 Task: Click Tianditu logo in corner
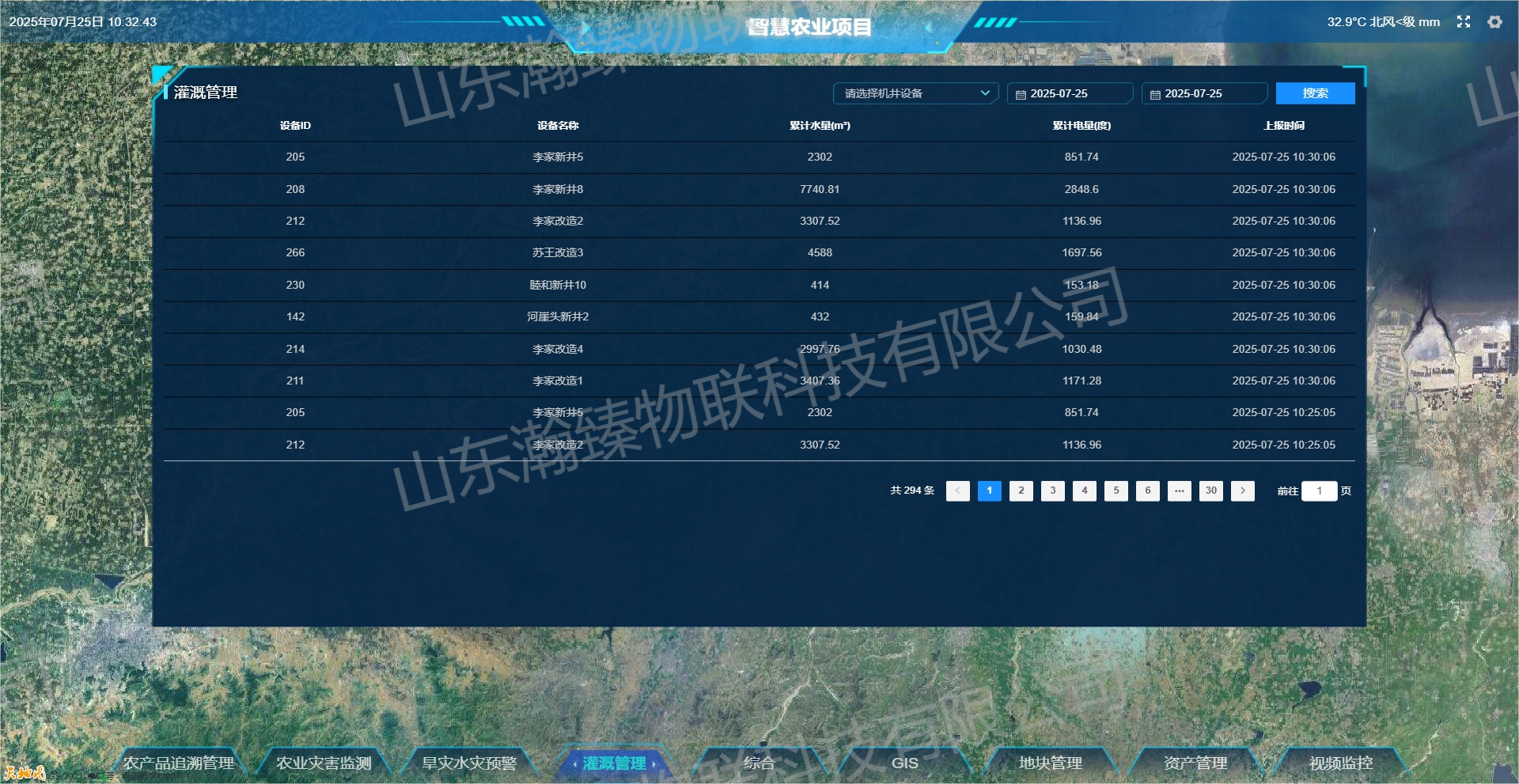pos(24,773)
